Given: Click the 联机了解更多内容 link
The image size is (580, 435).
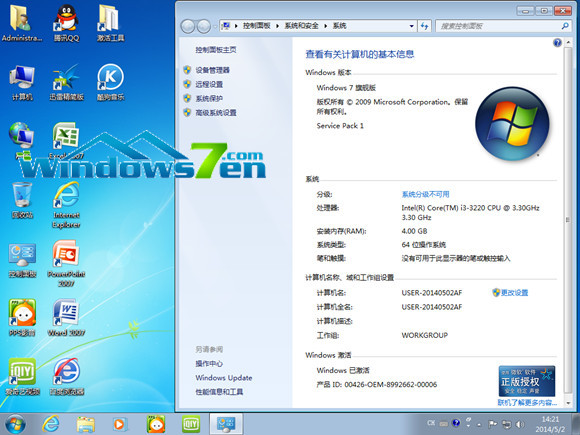Looking at the screenshot, I should [x=527, y=402].
